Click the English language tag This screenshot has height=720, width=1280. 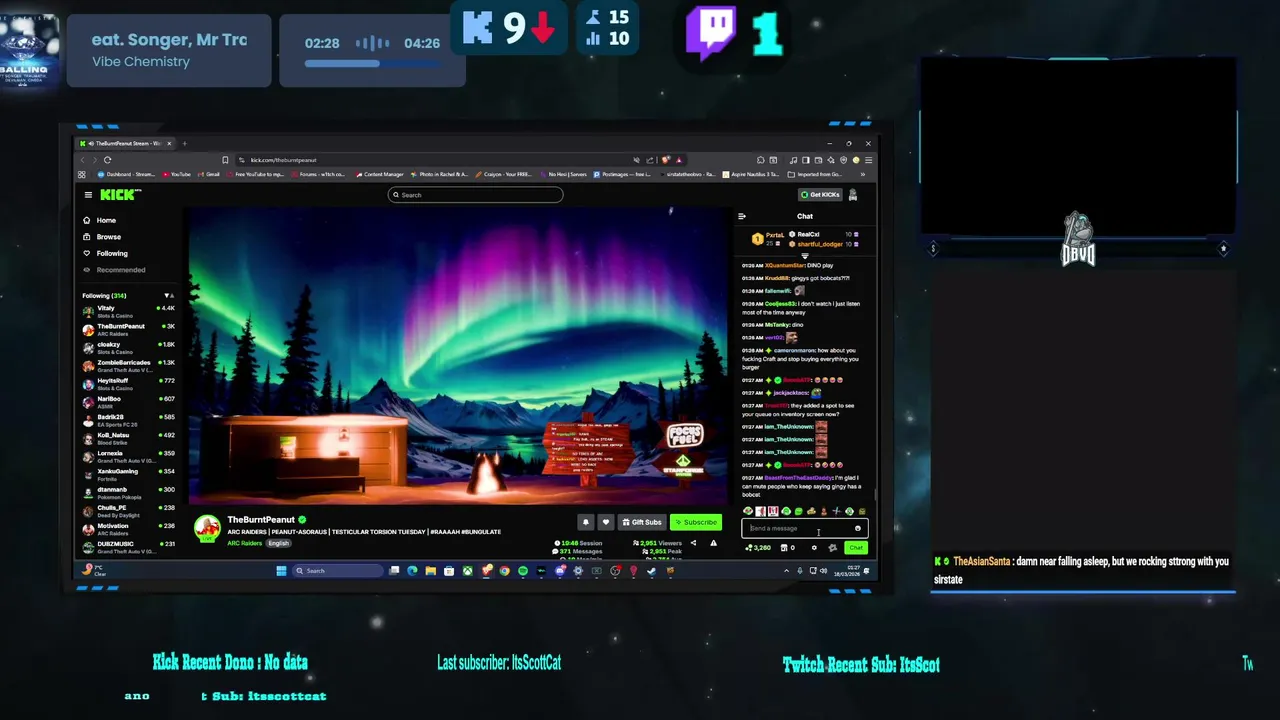coord(278,543)
